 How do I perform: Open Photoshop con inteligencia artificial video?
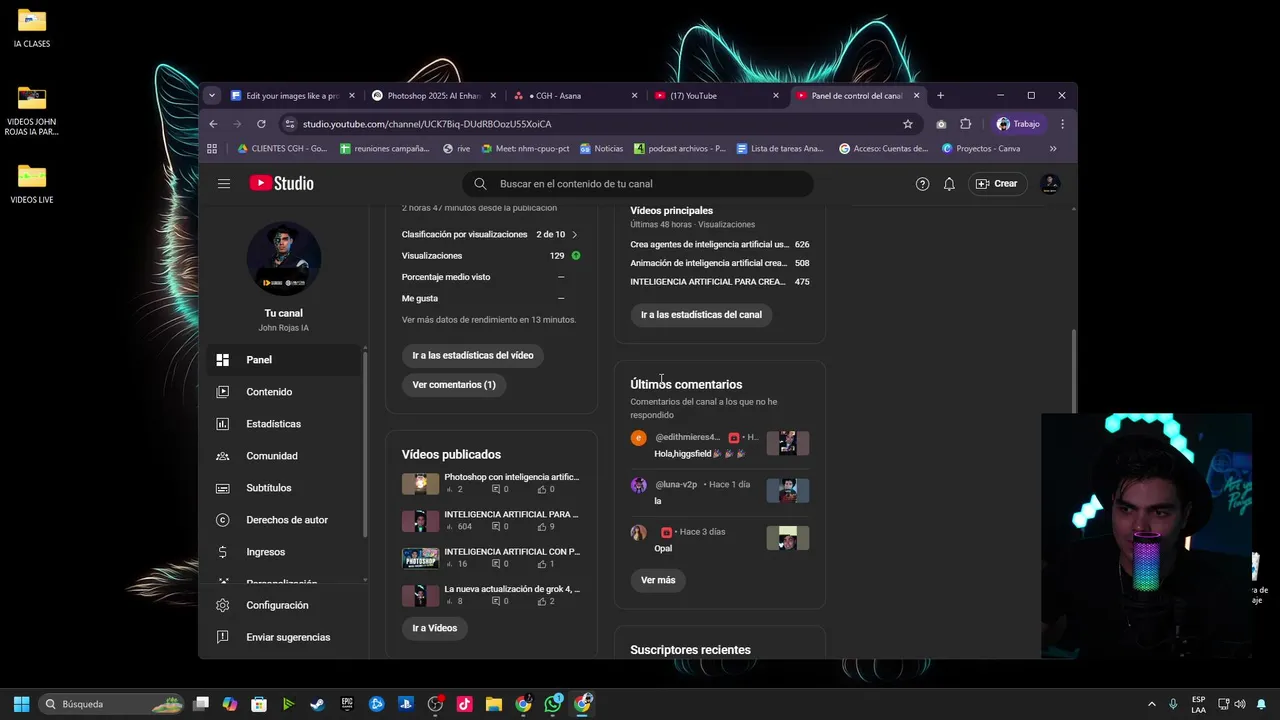(511, 477)
